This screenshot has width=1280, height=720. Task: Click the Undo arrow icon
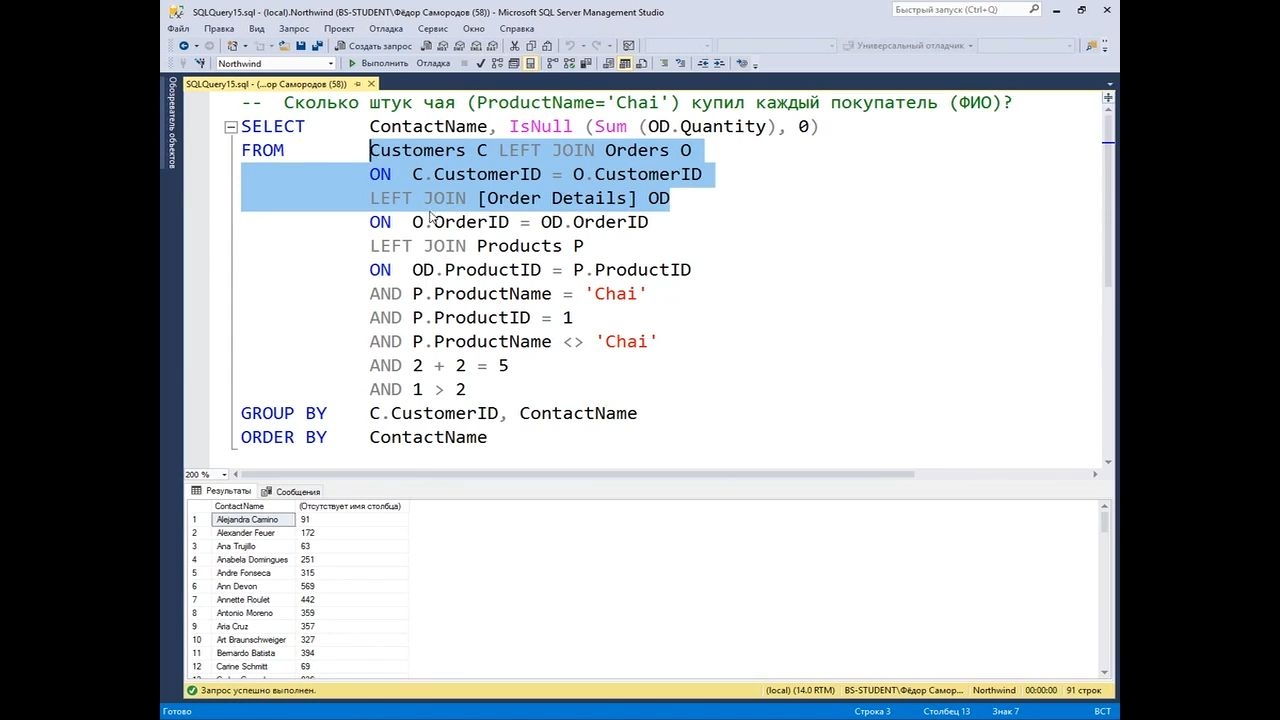pyautogui.click(x=570, y=46)
